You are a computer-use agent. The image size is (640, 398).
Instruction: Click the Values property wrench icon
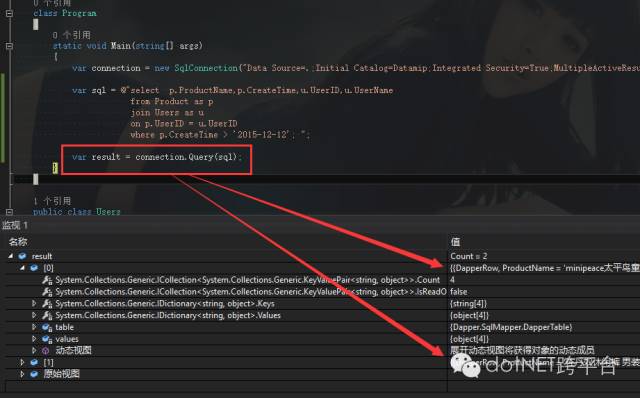(x=47, y=315)
